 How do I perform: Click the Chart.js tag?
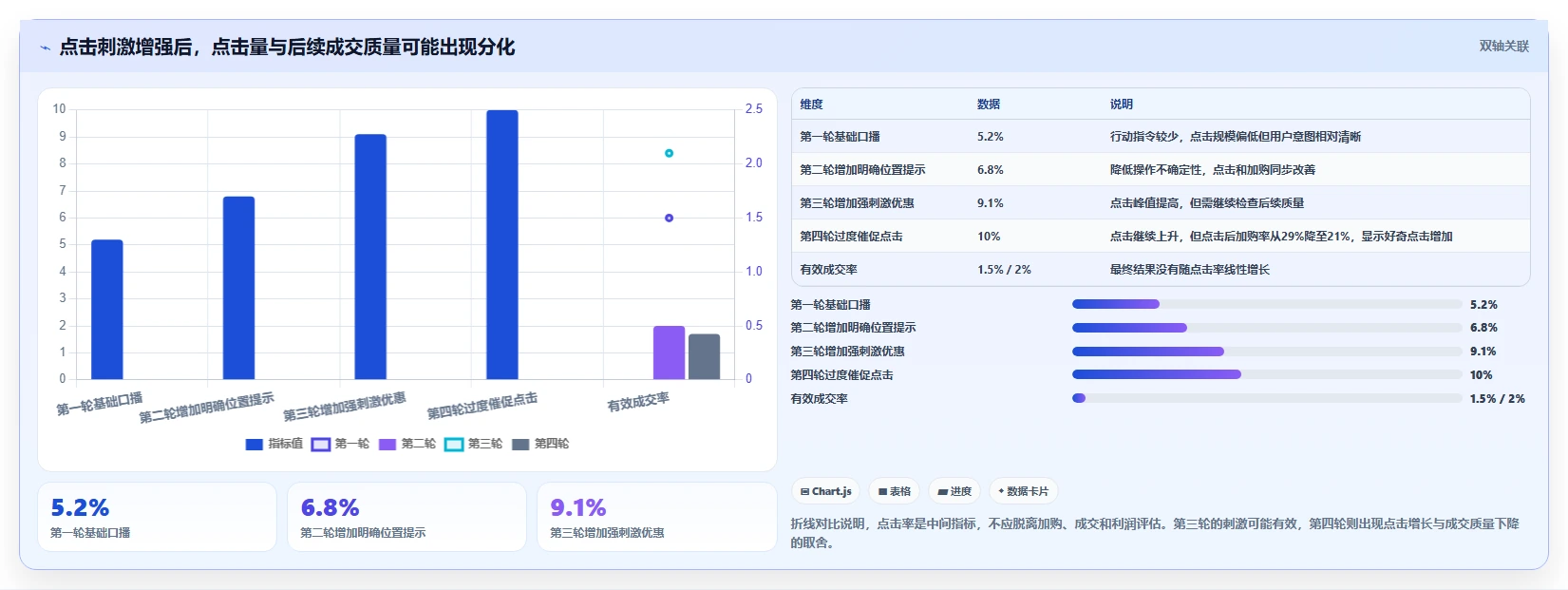click(x=825, y=491)
